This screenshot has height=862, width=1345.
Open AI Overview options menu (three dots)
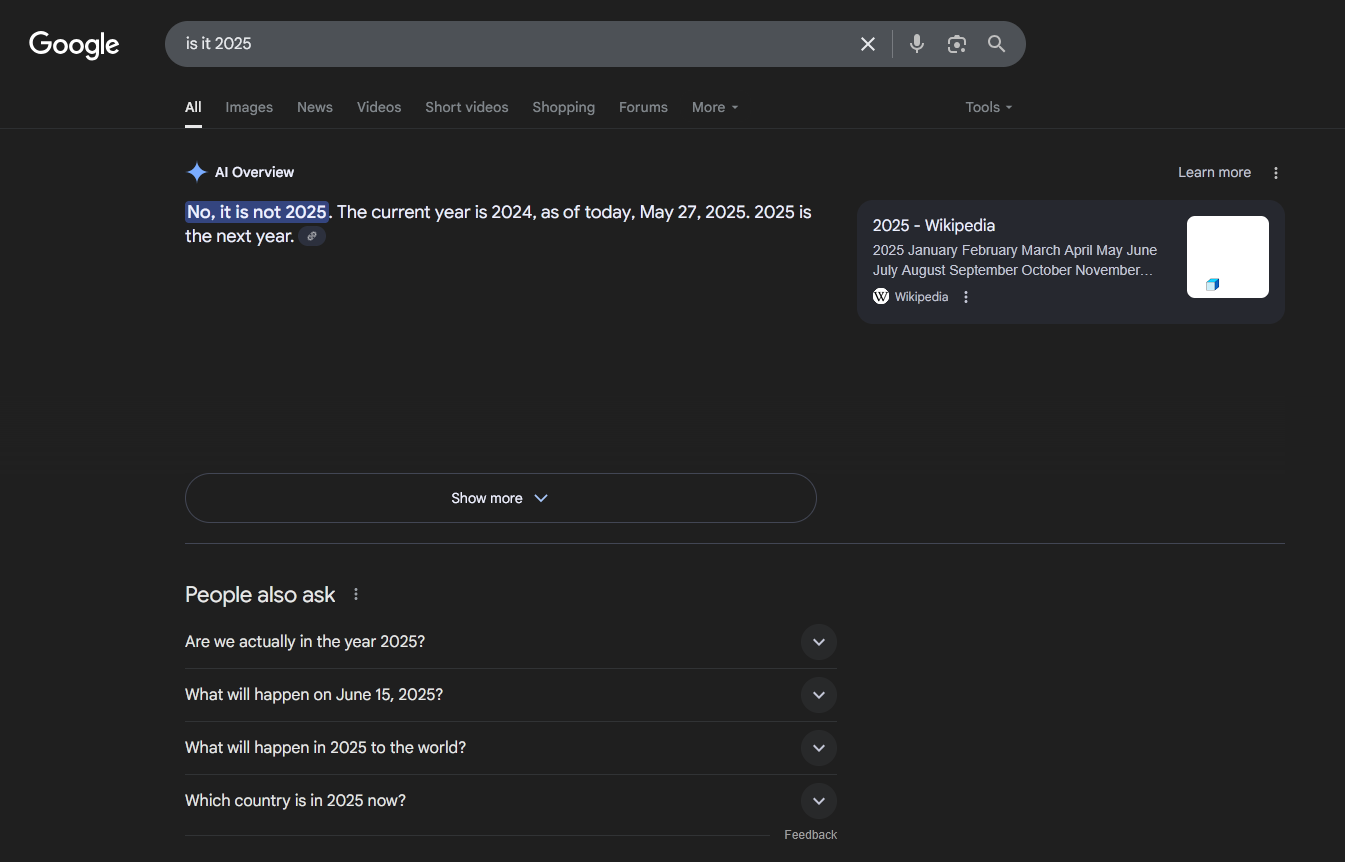click(x=1276, y=173)
